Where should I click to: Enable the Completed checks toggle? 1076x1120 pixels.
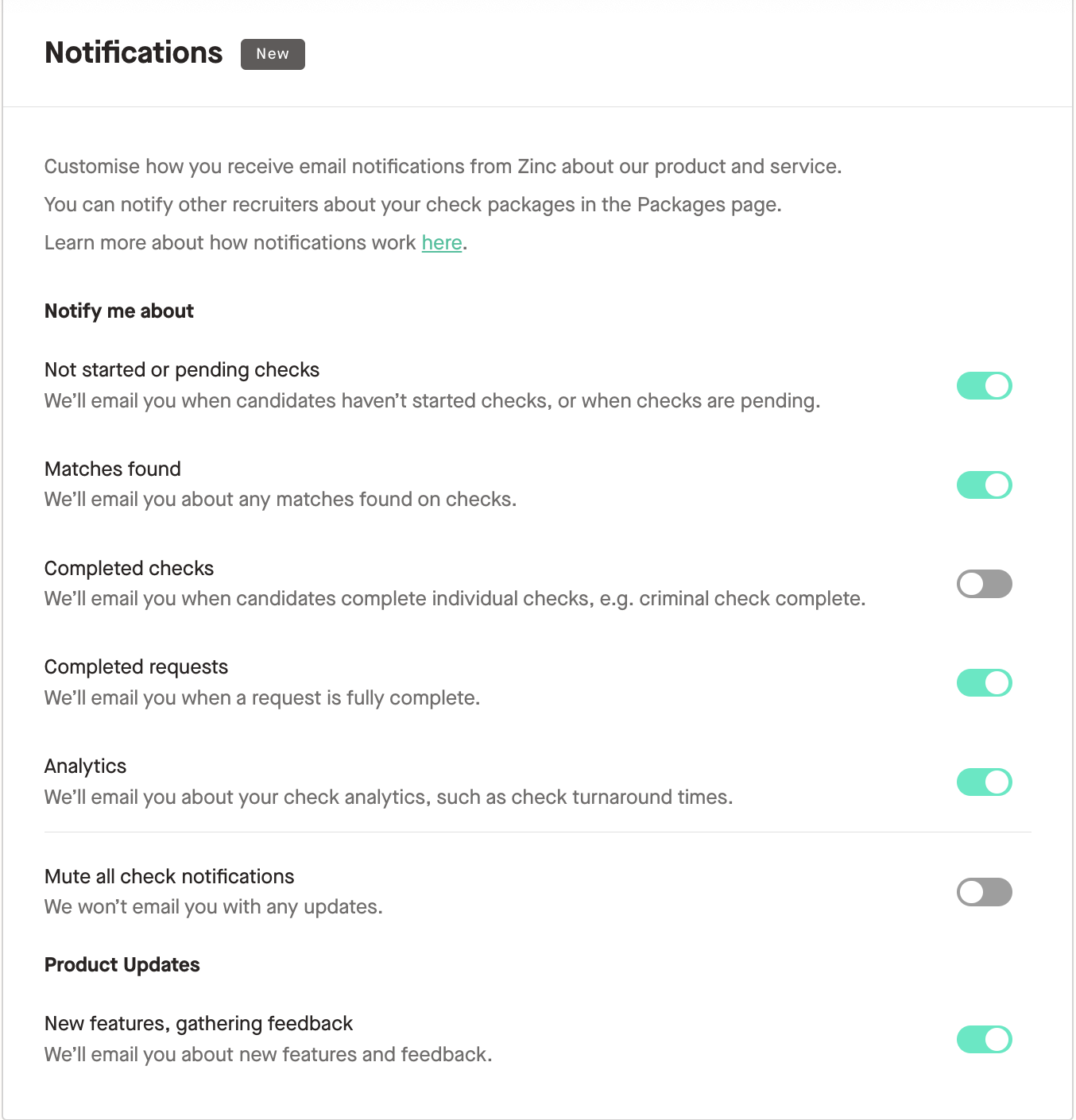[984, 584]
